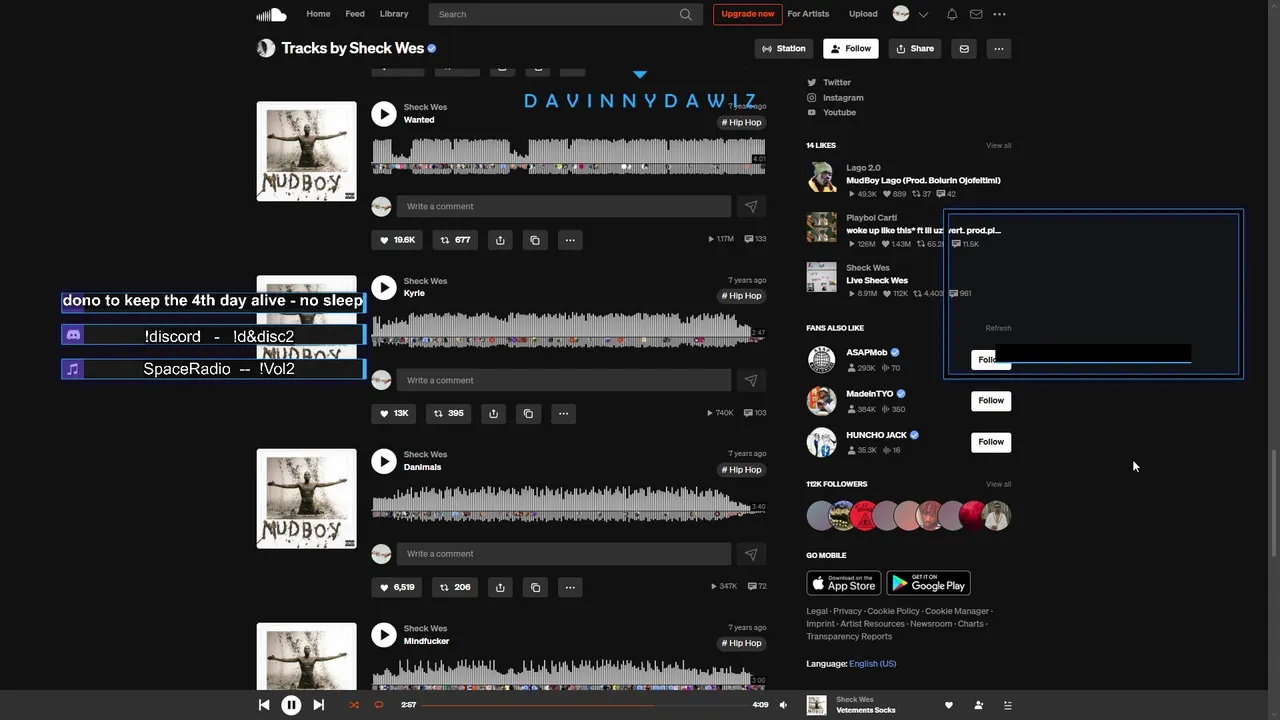This screenshot has width=1280, height=720.
Task: Copy link for Kyrie track
Action: coord(528,413)
